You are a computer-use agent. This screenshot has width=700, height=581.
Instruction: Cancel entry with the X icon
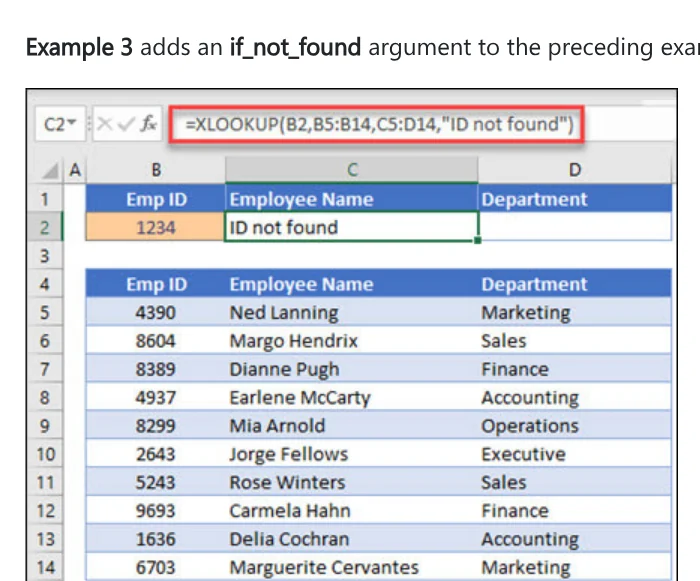pyautogui.click(x=104, y=124)
